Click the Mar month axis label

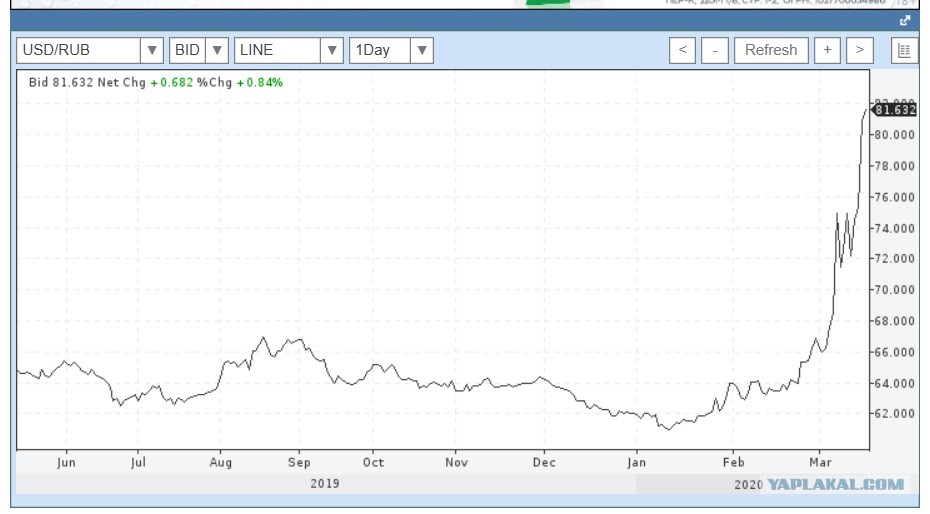pyautogui.click(x=820, y=462)
